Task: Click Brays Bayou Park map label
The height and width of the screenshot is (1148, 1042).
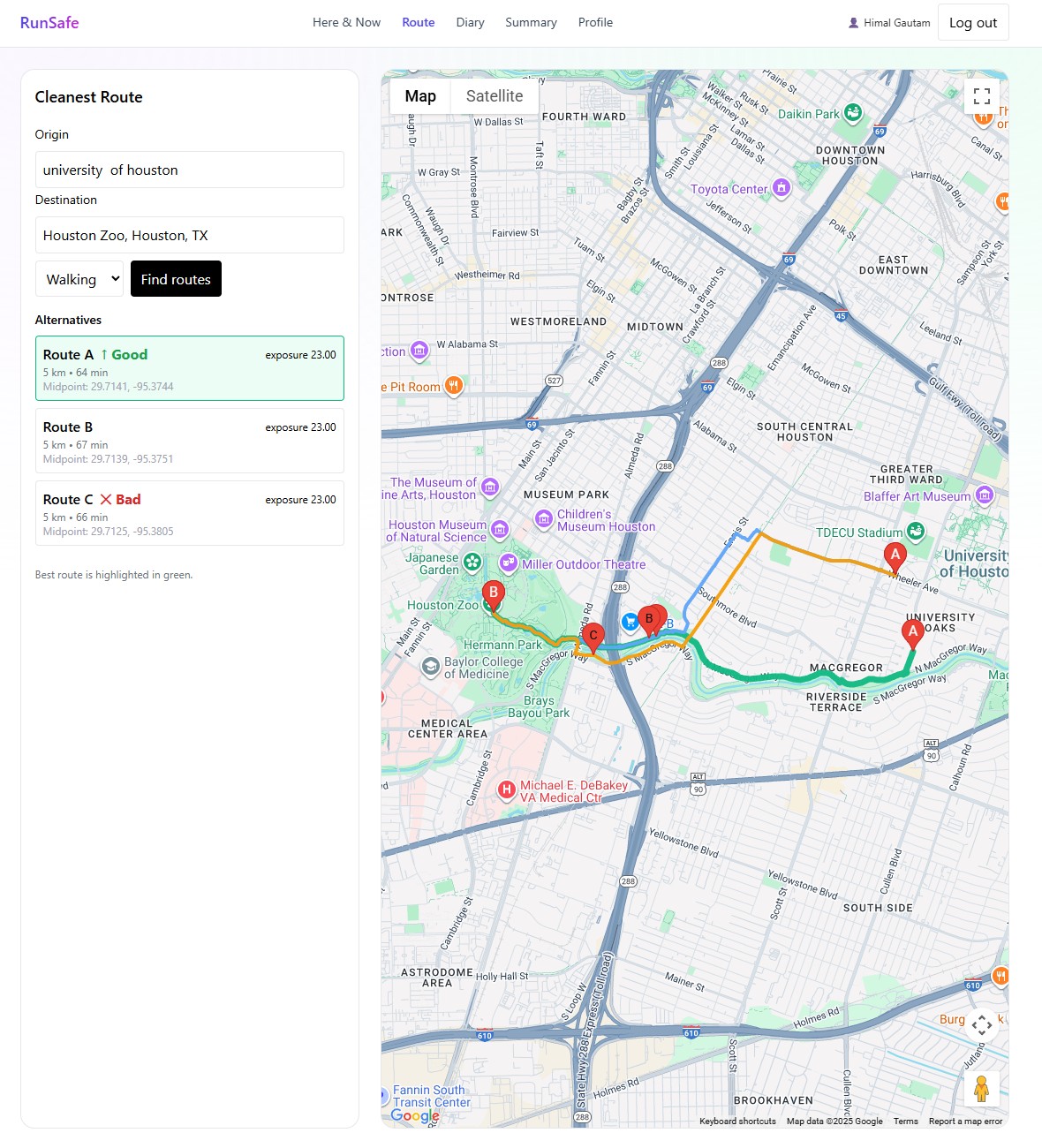Action: point(539,706)
